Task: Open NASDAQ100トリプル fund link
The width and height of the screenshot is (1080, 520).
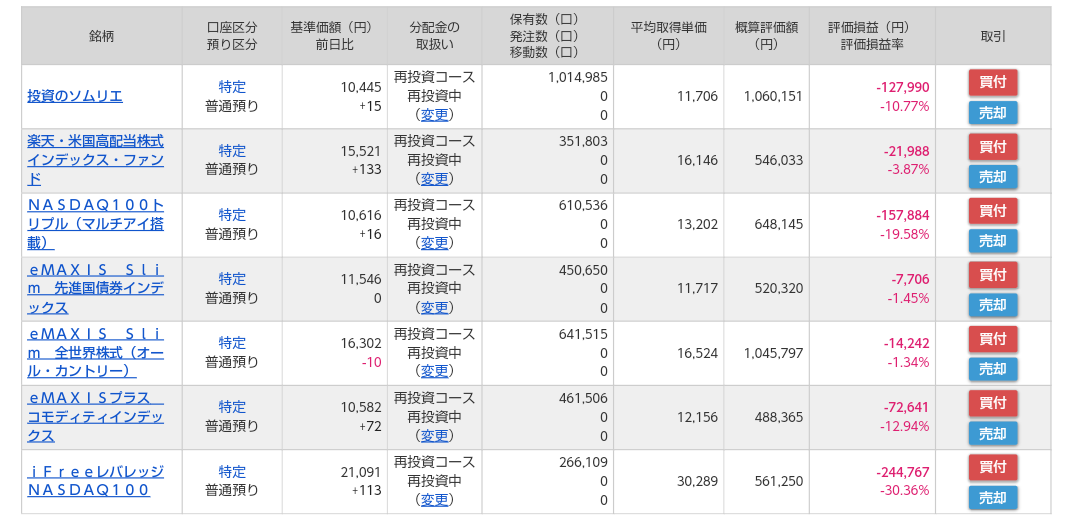Action: coord(96,225)
